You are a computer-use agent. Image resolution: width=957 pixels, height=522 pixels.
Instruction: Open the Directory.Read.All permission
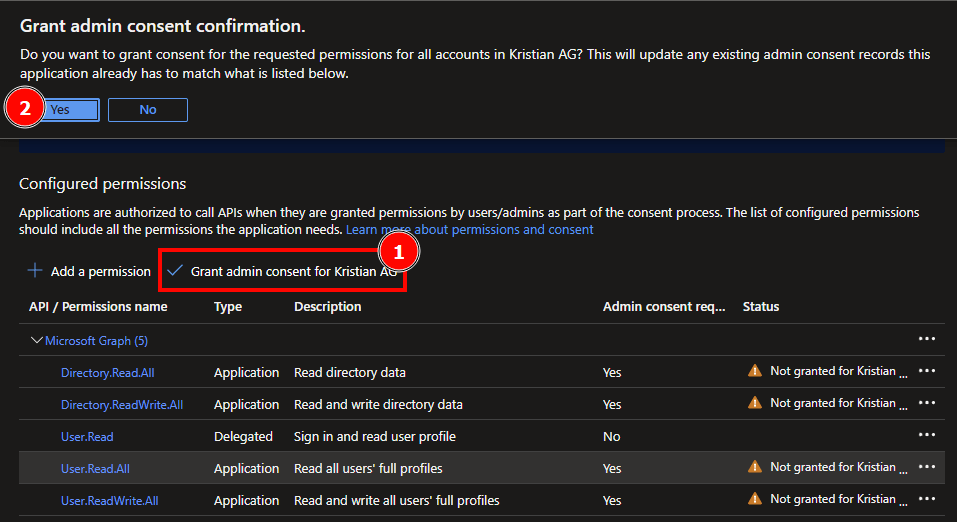click(x=107, y=373)
